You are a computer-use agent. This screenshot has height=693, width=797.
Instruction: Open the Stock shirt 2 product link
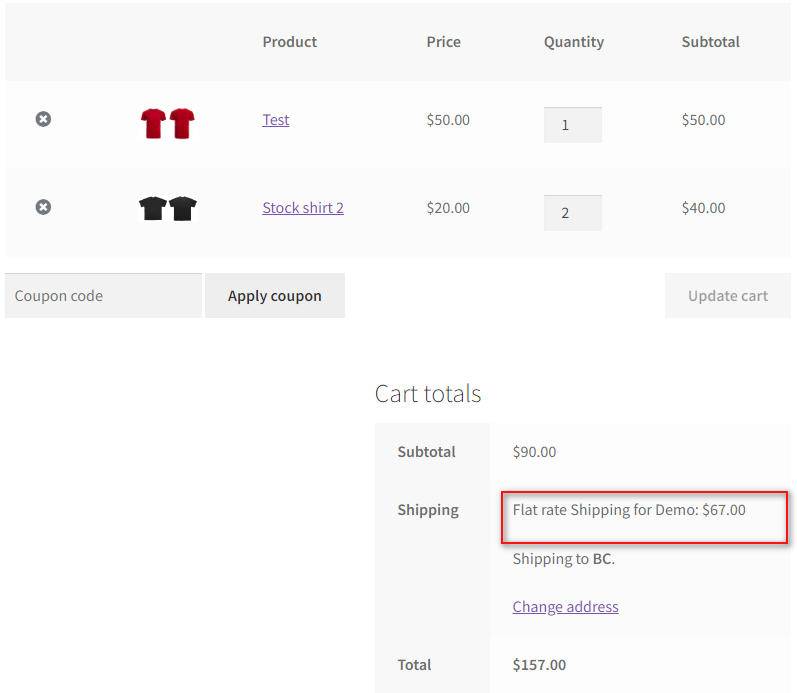[303, 208]
